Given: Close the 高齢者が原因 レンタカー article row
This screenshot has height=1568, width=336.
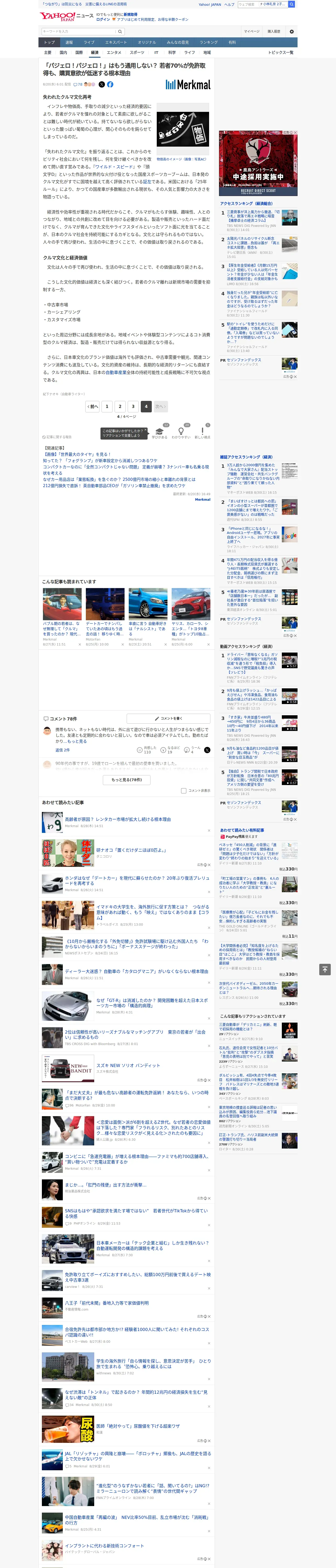Looking at the screenshot, I should coord(209,830).
